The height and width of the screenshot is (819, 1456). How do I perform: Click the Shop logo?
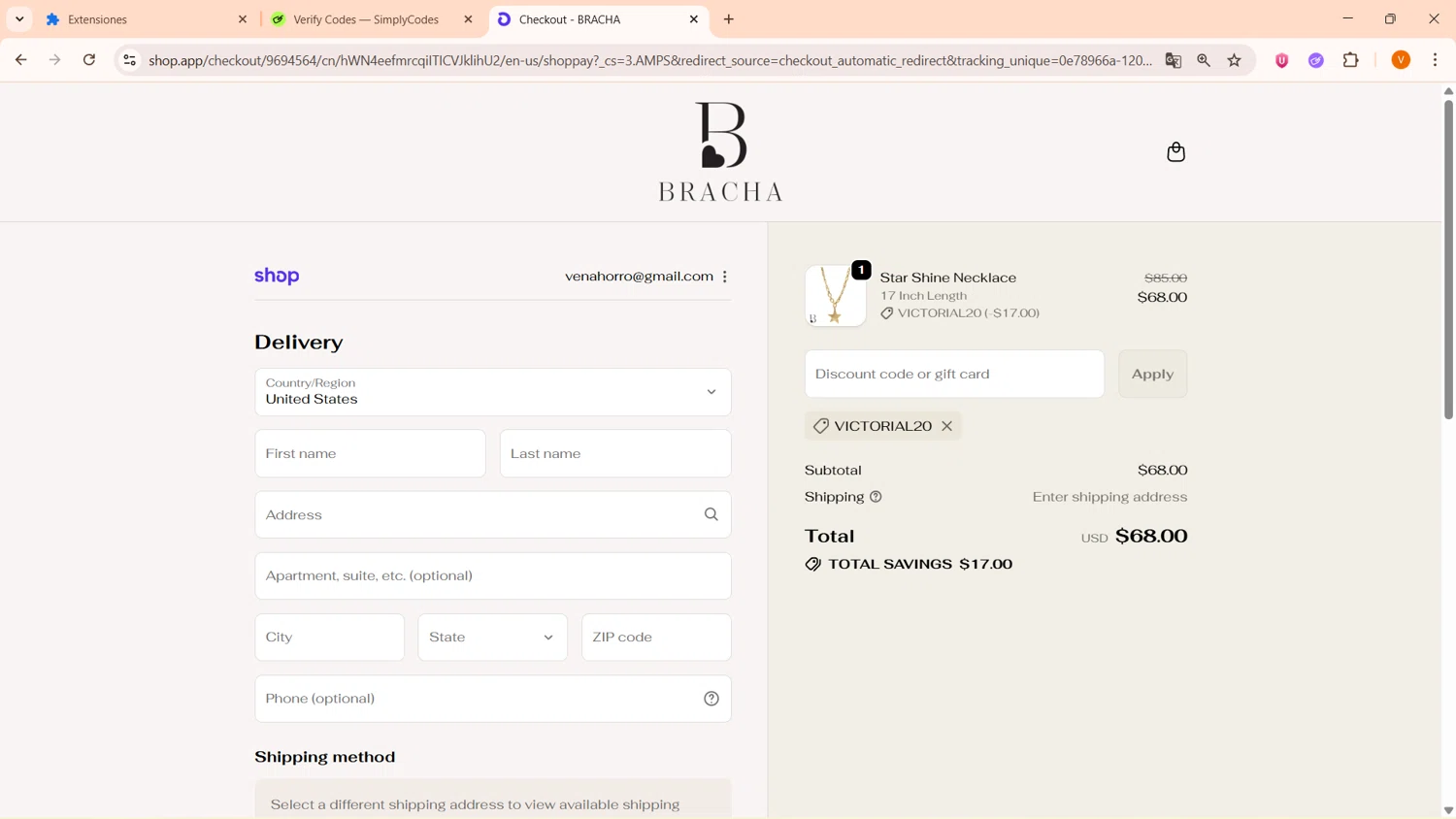[x=277, y=277]
